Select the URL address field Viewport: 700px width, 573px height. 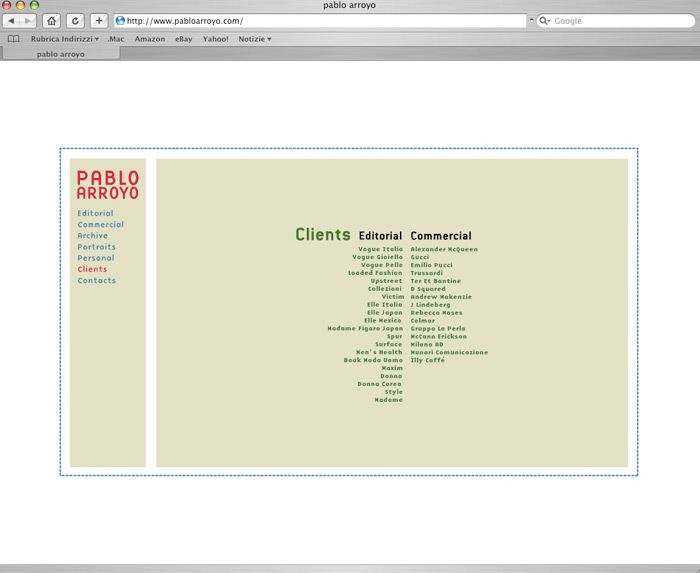pyautogui.click(x=320, y=21)
